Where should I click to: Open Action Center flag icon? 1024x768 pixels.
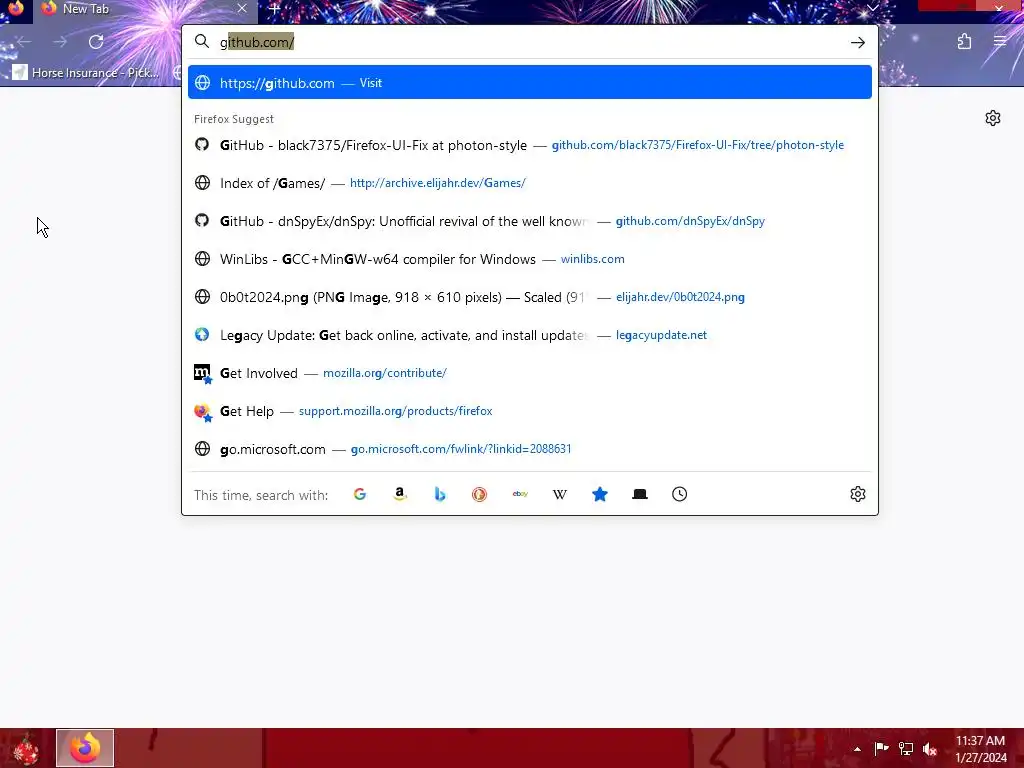coord(881,748)
